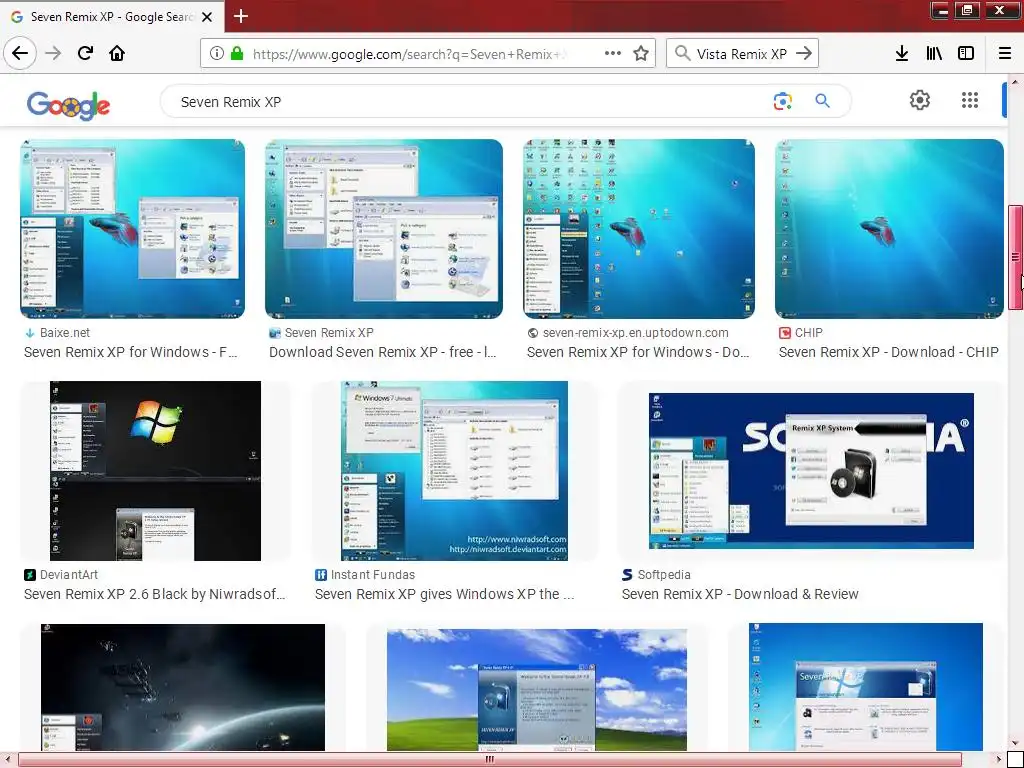
Task: Click magnifier icon in Vista Remix XP search box
Action: pyautogui.click(x=682, y=54)
